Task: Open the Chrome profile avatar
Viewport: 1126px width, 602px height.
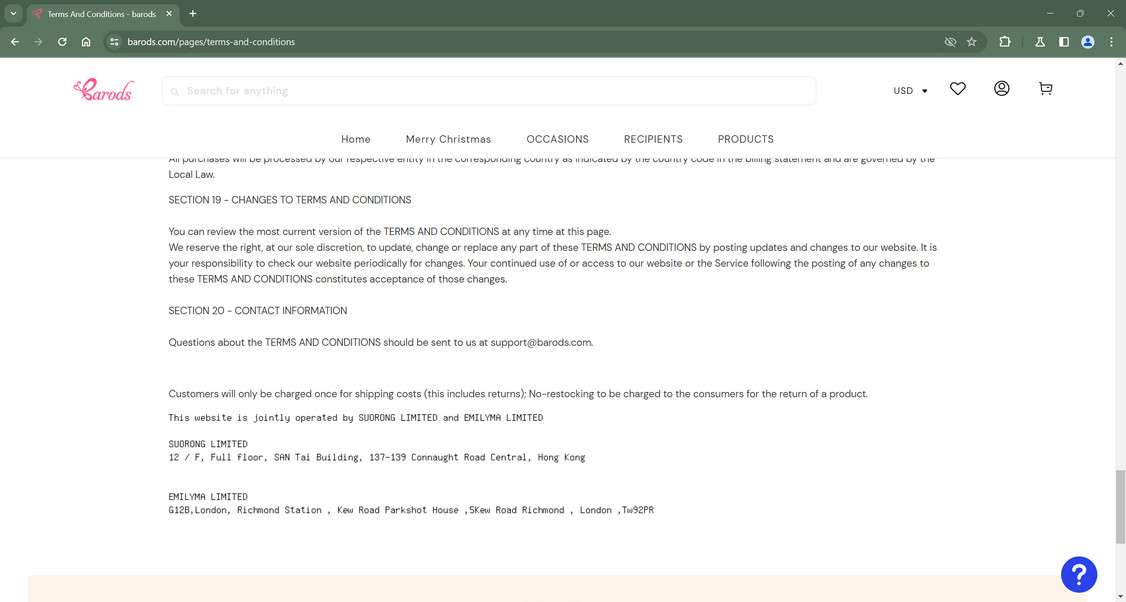Action: [1088, 42]
